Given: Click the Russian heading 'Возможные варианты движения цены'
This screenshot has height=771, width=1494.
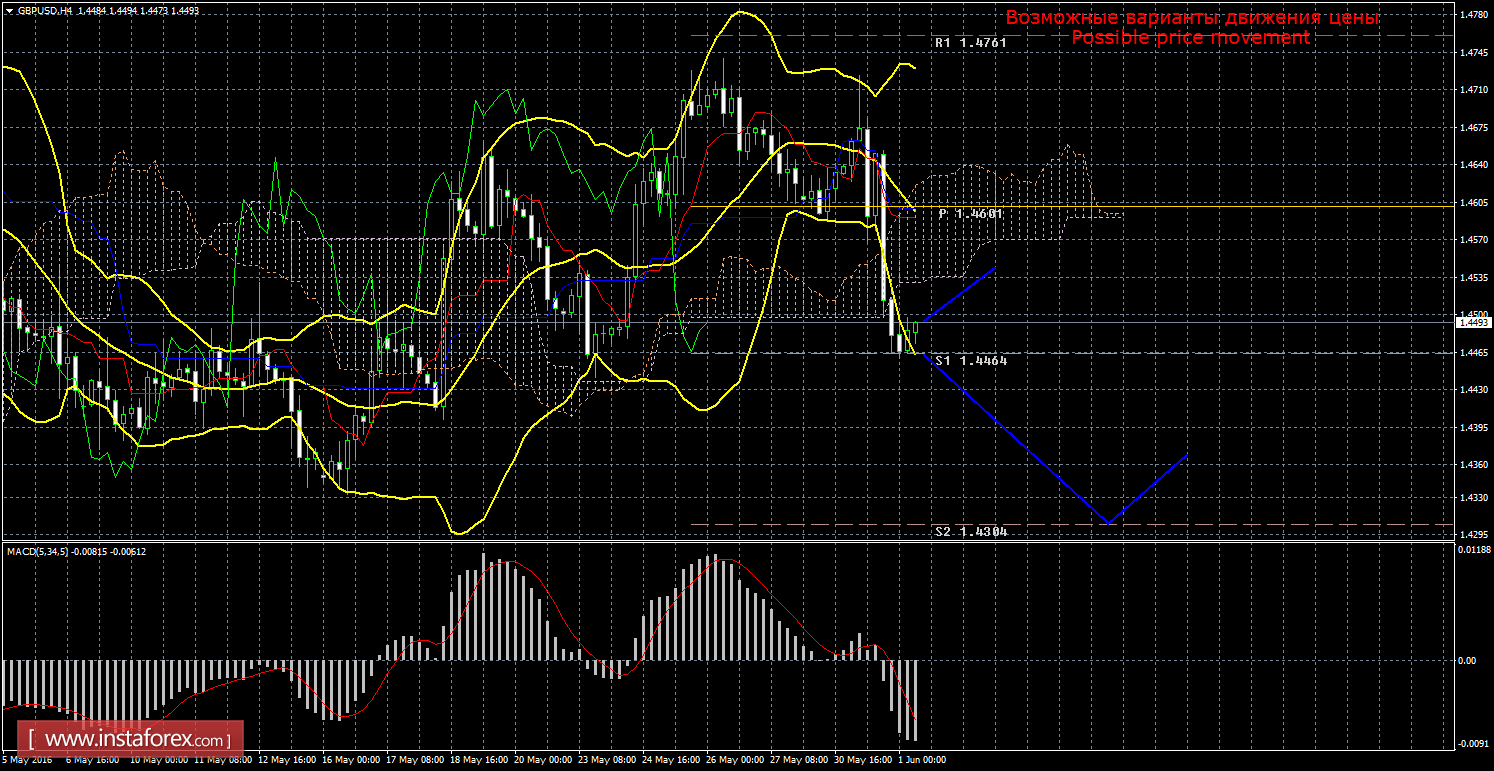Looking at the screenshot, I should click(1192, 18).
